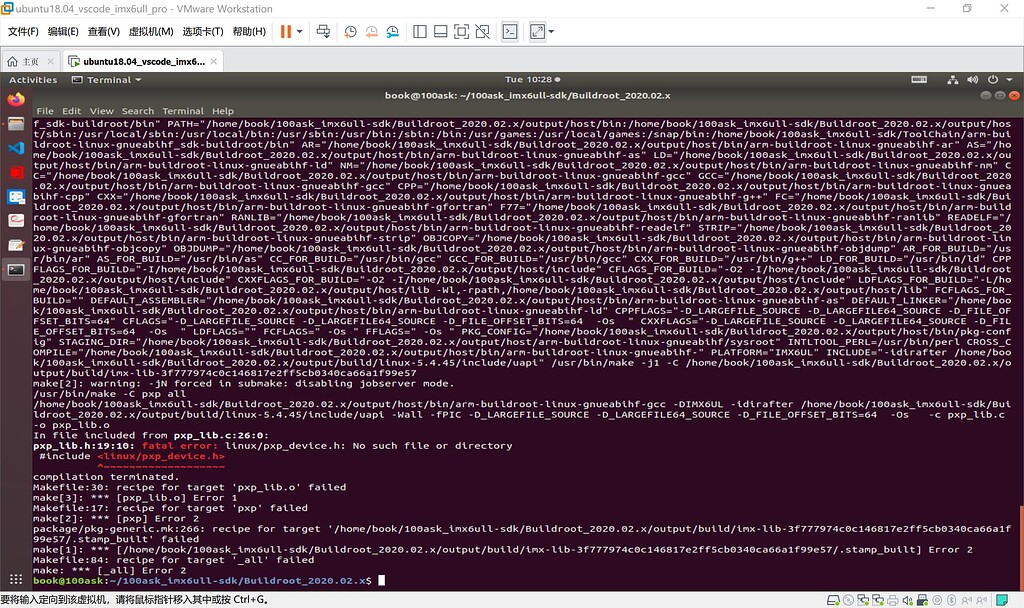Revert the VM to its parent snapshot

(372, 31)
